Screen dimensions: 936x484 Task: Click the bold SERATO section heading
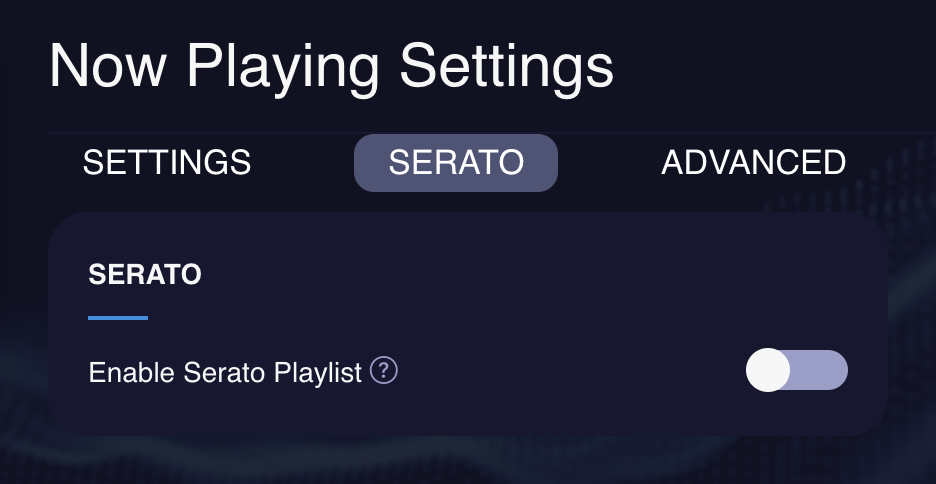pos(145,275)
